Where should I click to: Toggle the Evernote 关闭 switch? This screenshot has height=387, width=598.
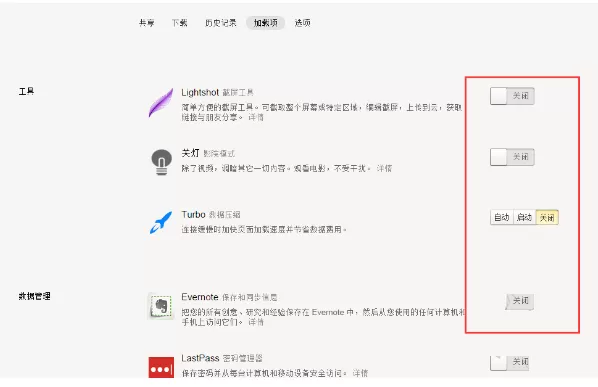point(519,301)
